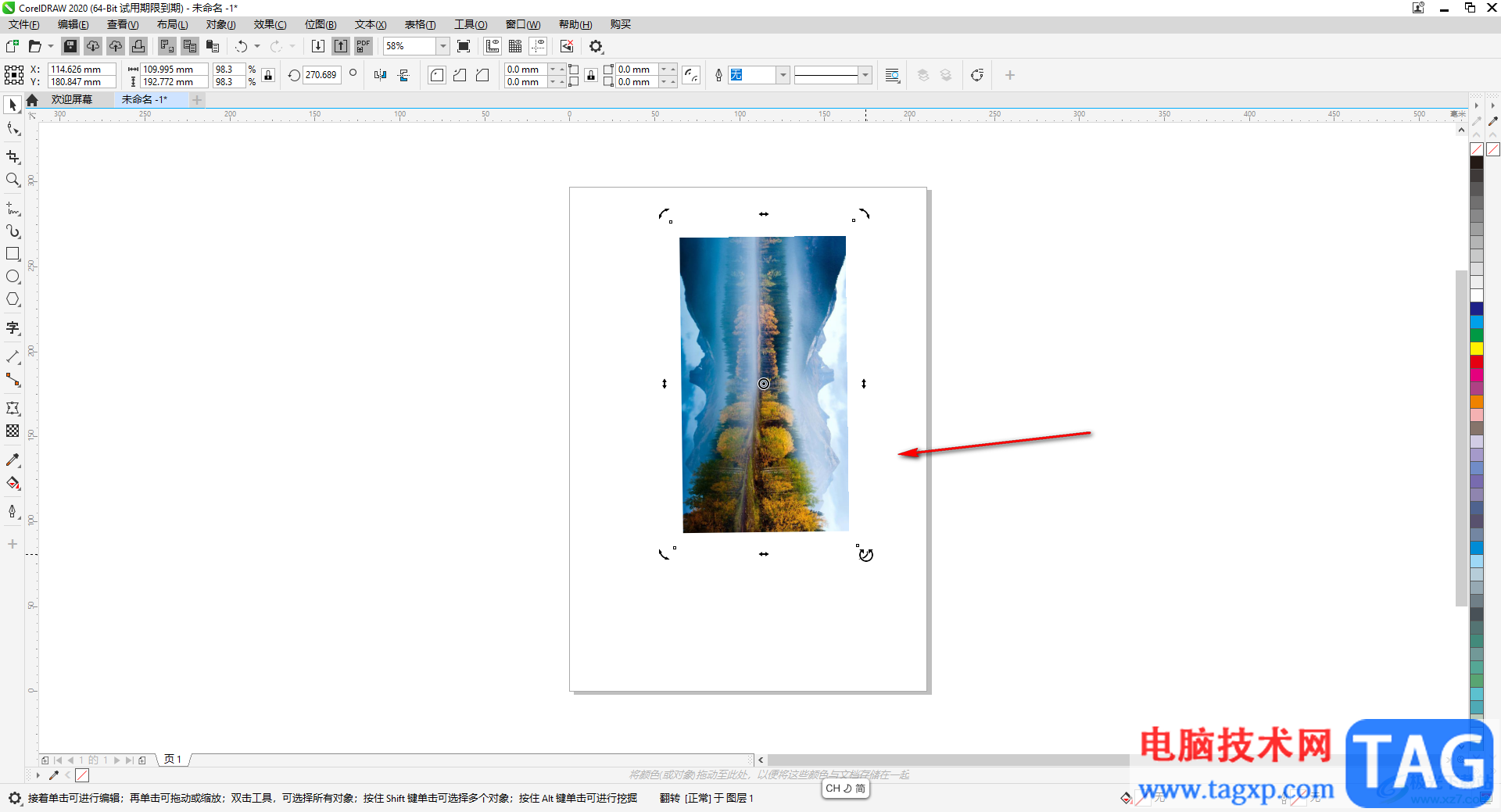Open the Wrap Text options
This screenshot has height=812, width=1501.
tap(892, 75)
